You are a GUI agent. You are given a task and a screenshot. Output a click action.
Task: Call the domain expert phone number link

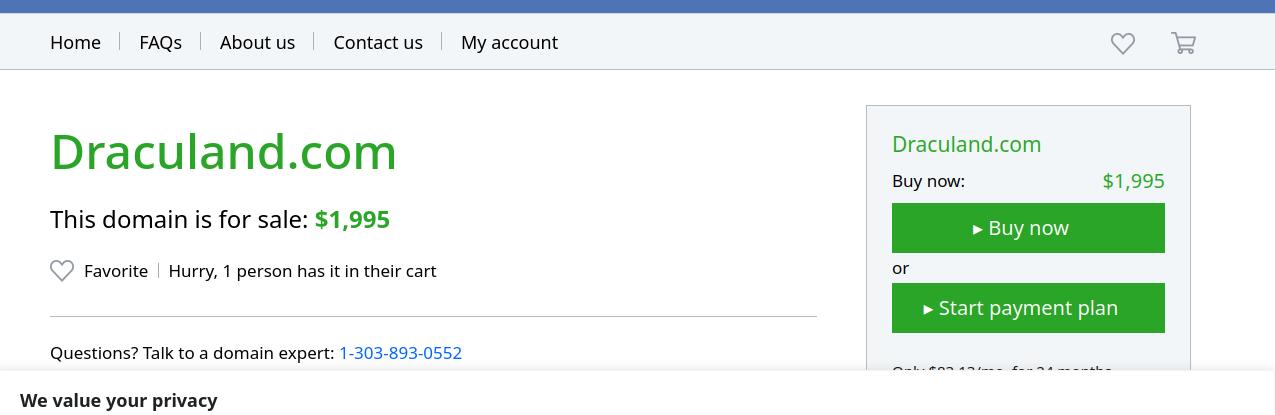400,353
